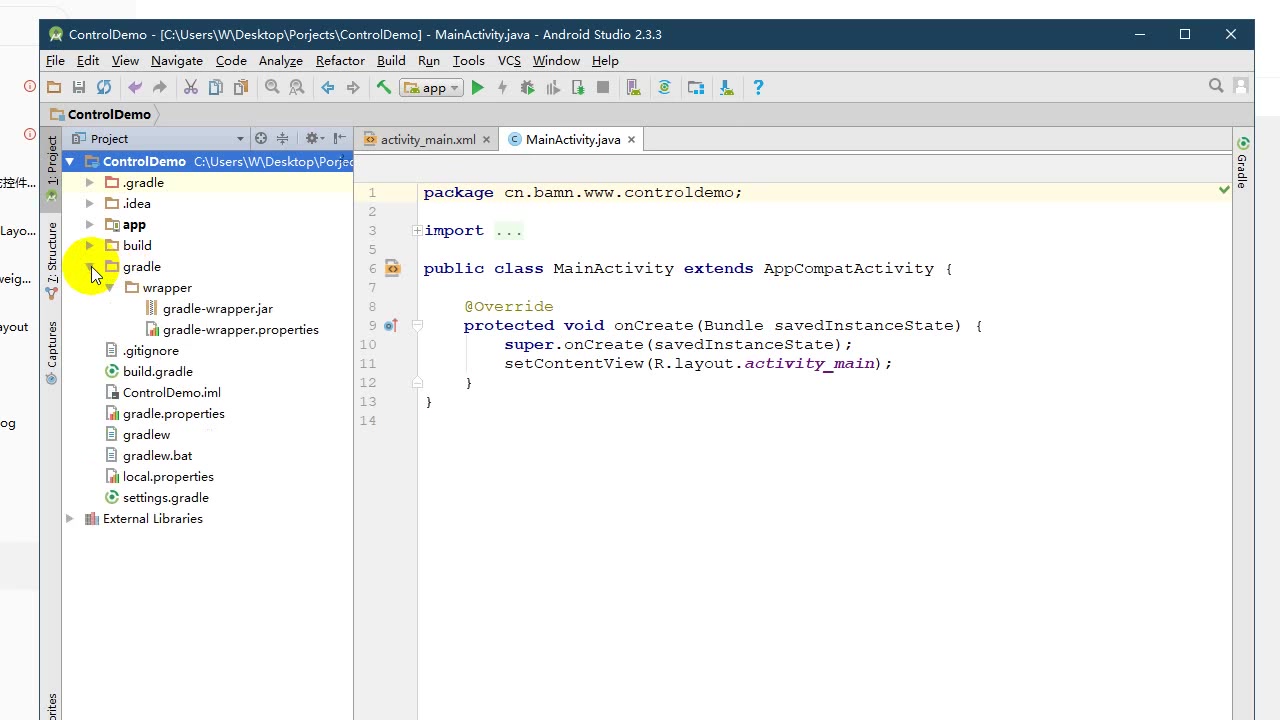Run the app with the green play icon
The width and height of the screenshot is (1280, 720).
(478, 88)
